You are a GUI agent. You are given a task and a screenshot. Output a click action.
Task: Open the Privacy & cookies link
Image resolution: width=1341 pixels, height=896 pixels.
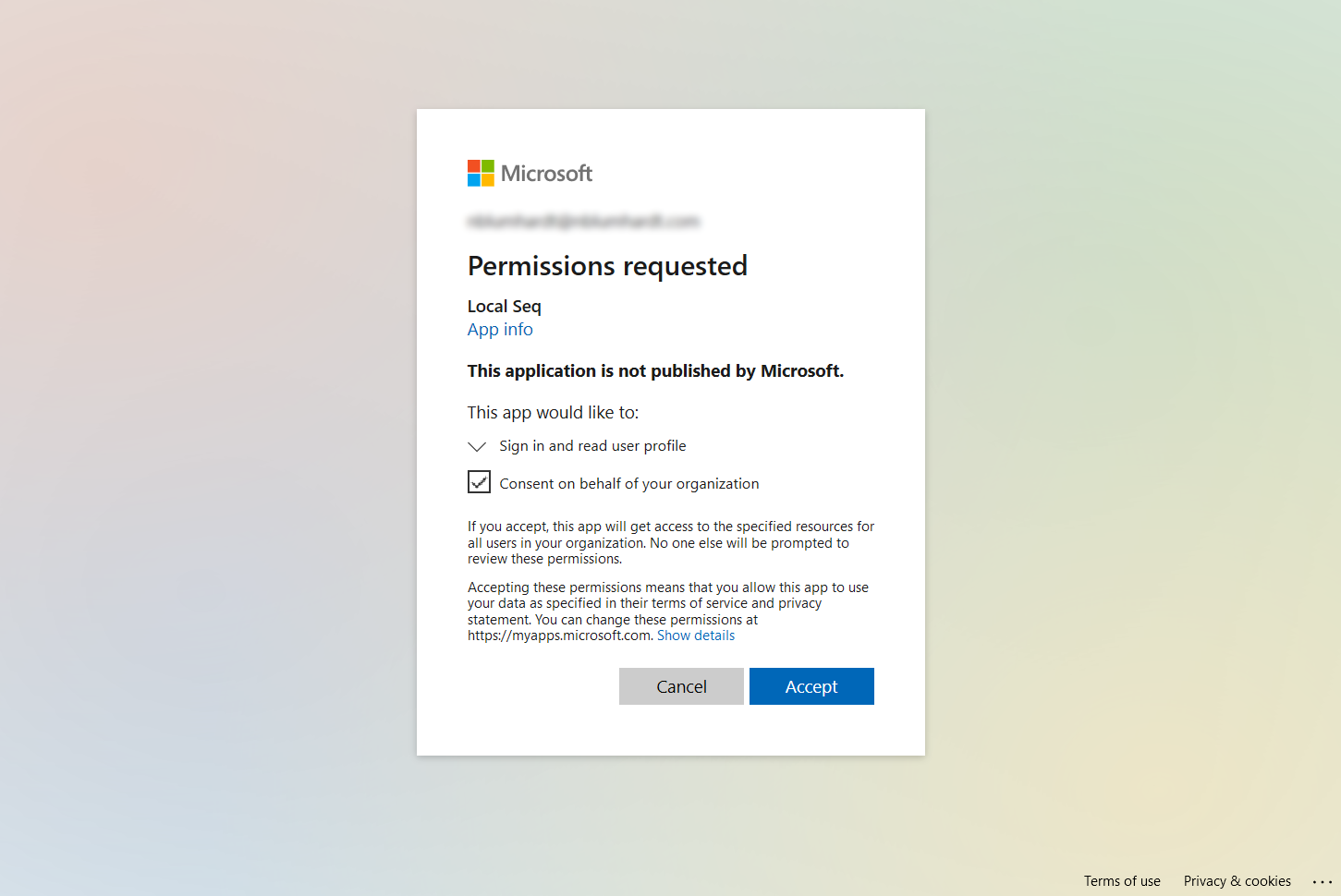tap(1237, 881)
